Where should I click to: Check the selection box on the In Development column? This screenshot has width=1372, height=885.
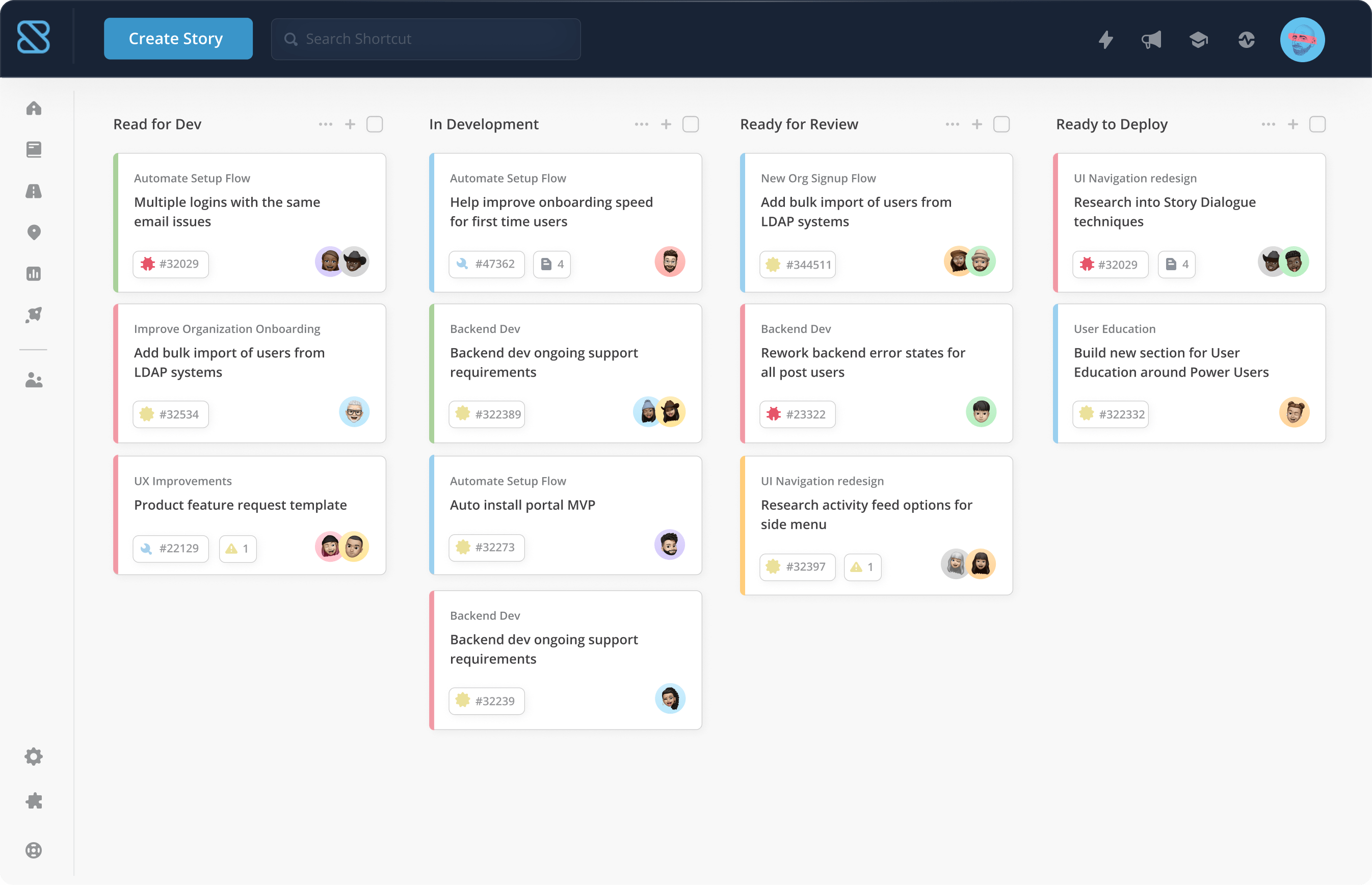(691, 123)
